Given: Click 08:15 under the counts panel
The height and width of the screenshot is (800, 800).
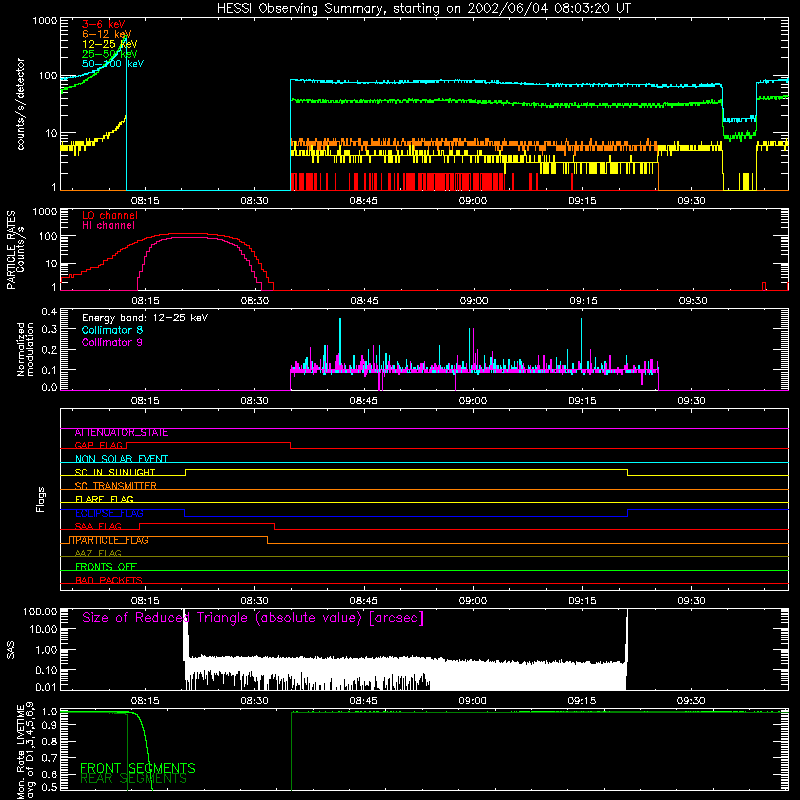Looking at the screenshot, I should (x=145, y=201).
